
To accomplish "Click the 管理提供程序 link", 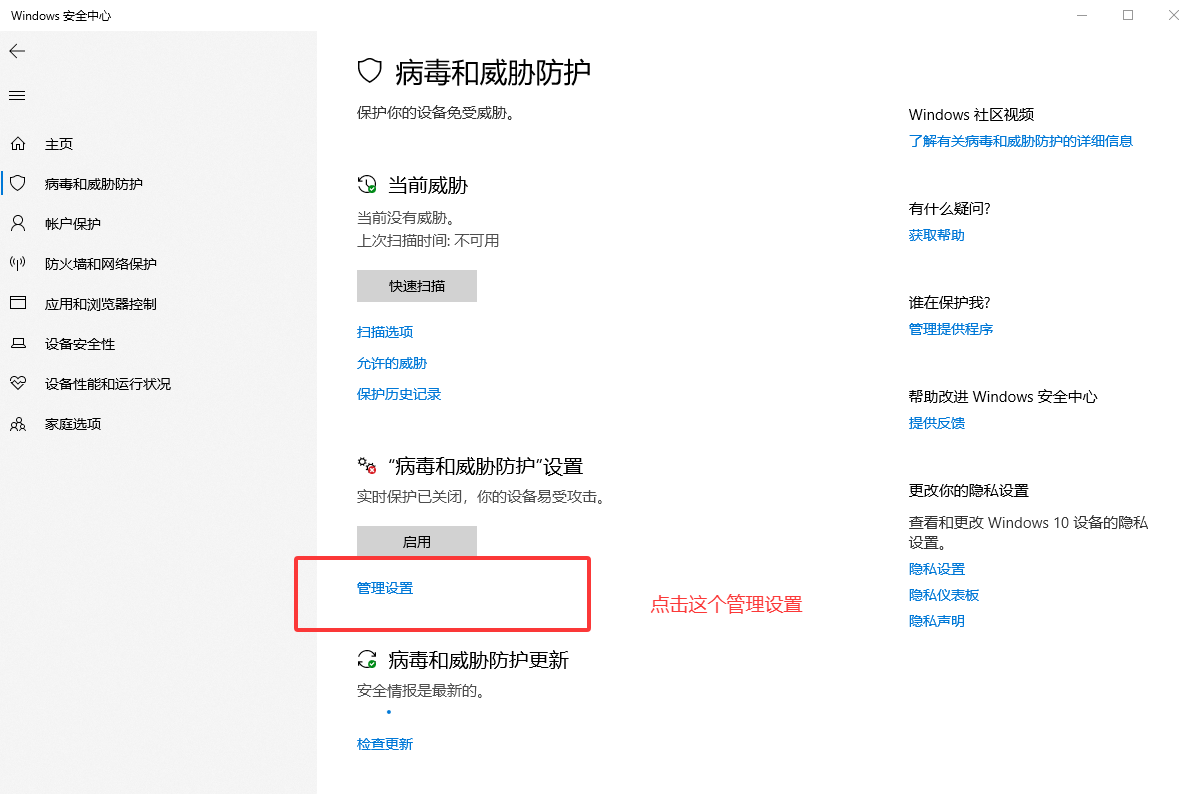I will 951,329.
